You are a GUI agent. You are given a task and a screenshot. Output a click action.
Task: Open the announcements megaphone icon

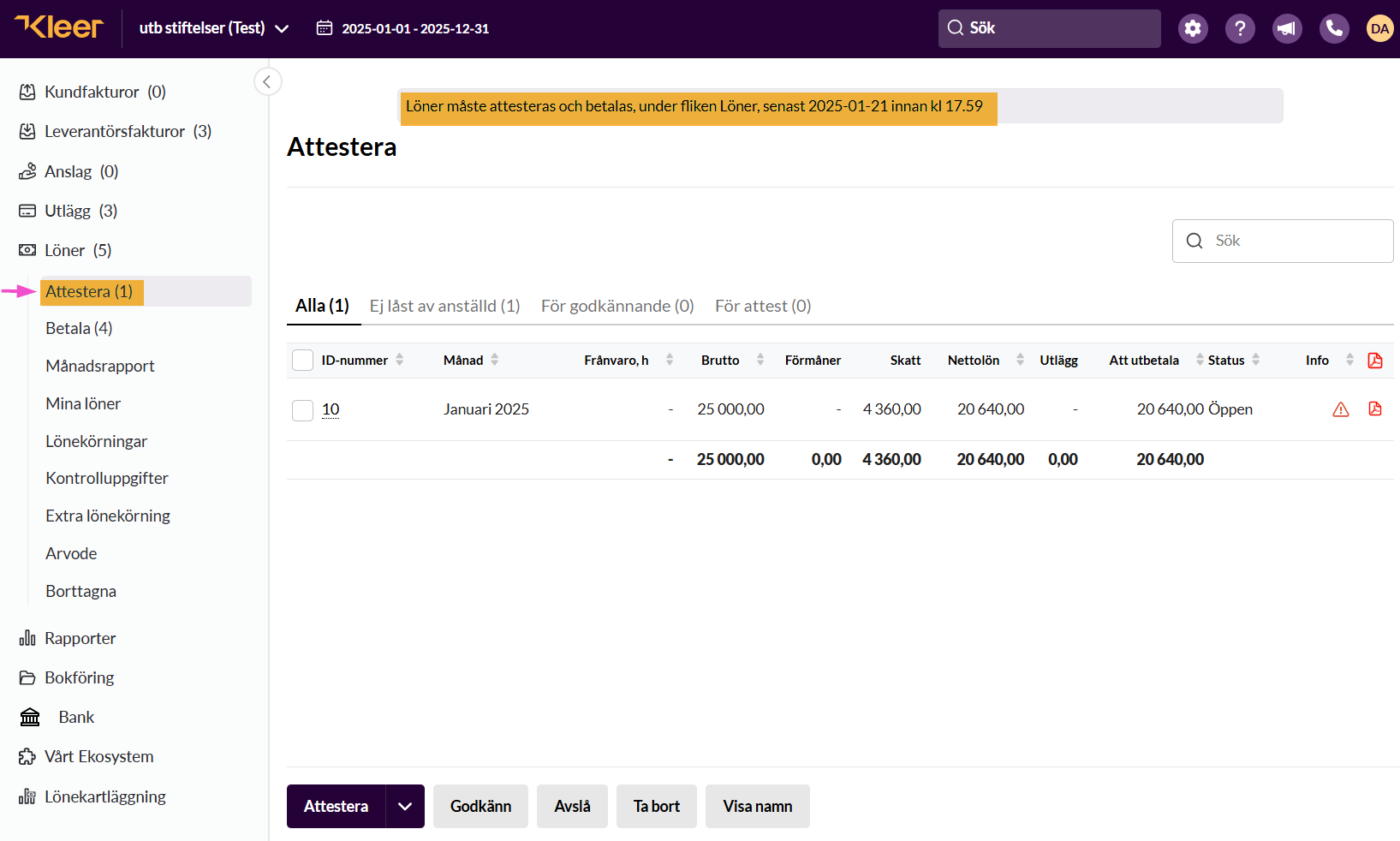click(x=1287, y=28)
